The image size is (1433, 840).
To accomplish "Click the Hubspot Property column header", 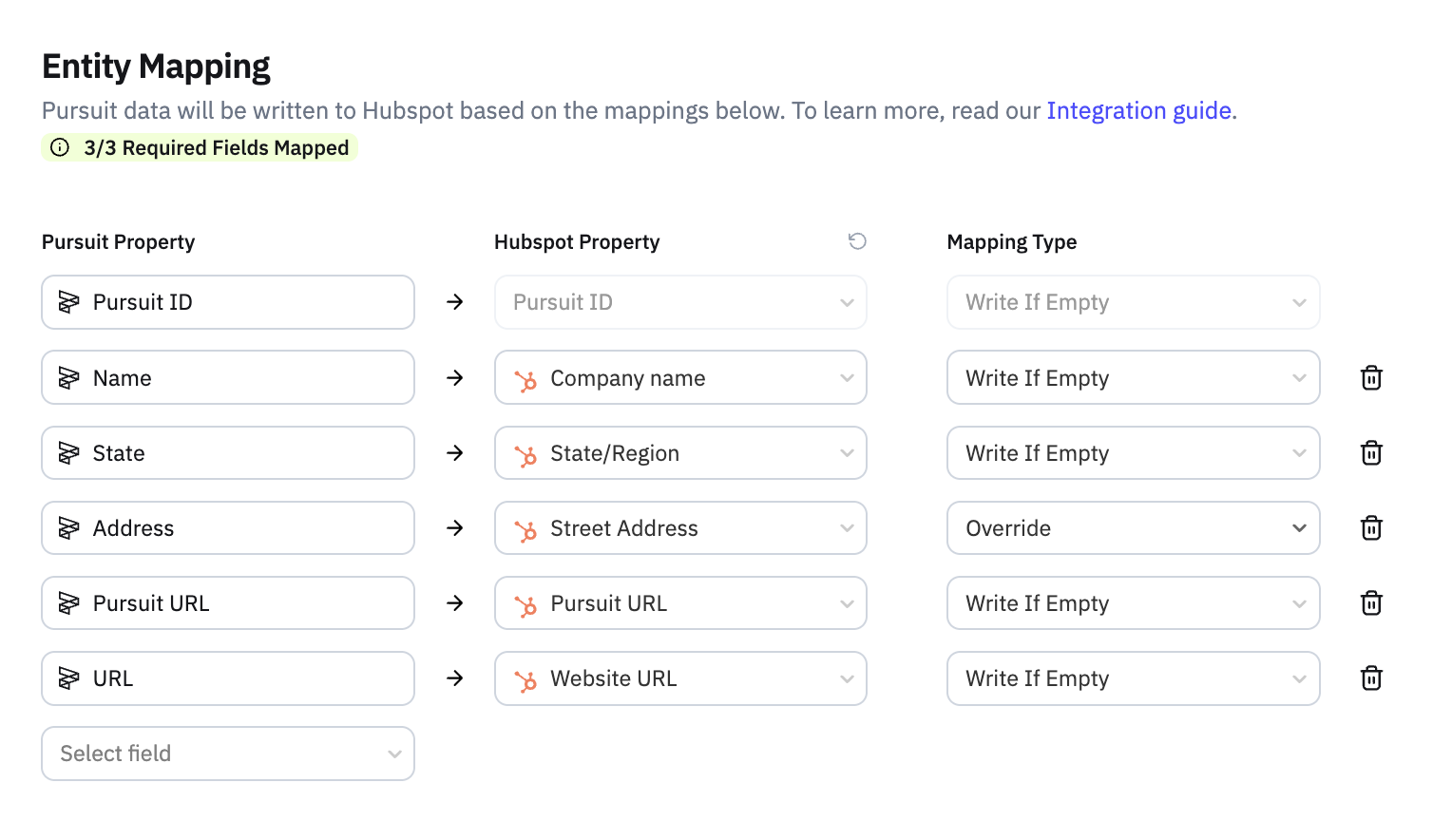I will click(577, 242).
